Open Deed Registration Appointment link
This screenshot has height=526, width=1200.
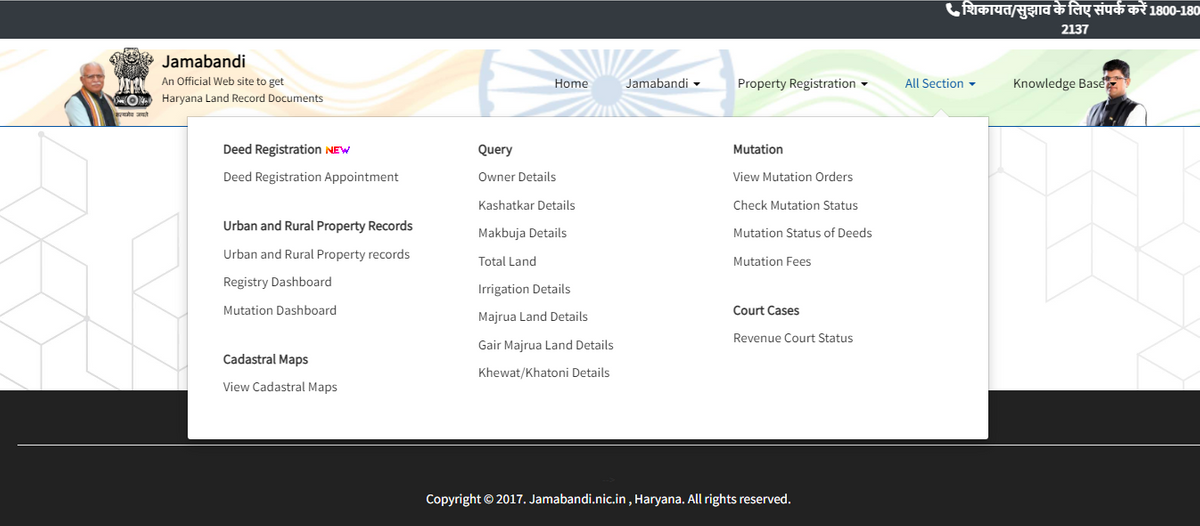pos(311,177)
